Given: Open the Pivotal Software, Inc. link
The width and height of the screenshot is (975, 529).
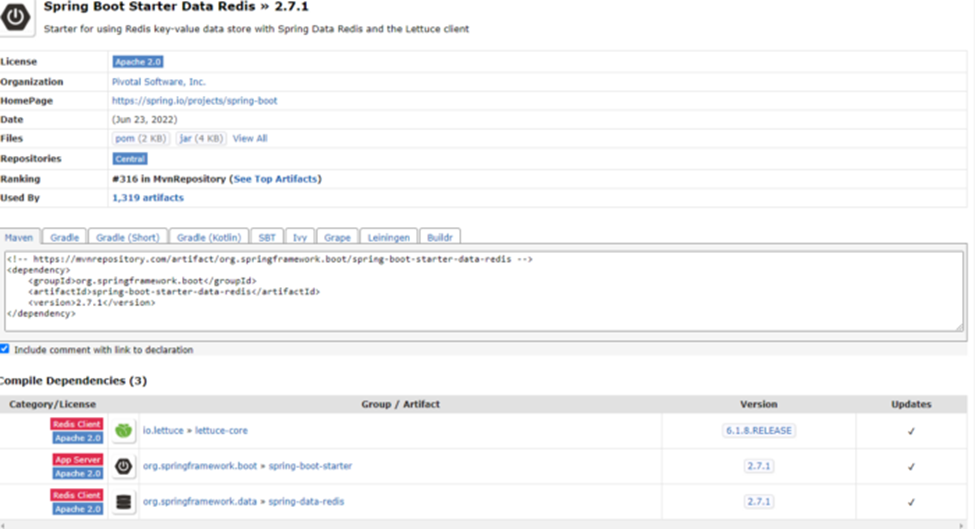Looking at the screenshot, I should click(x=159, y=82).
